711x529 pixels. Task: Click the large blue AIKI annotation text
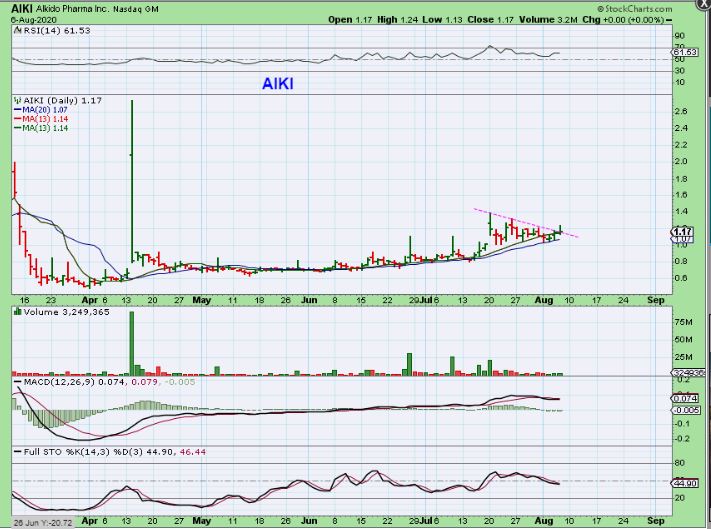point(278,84)
